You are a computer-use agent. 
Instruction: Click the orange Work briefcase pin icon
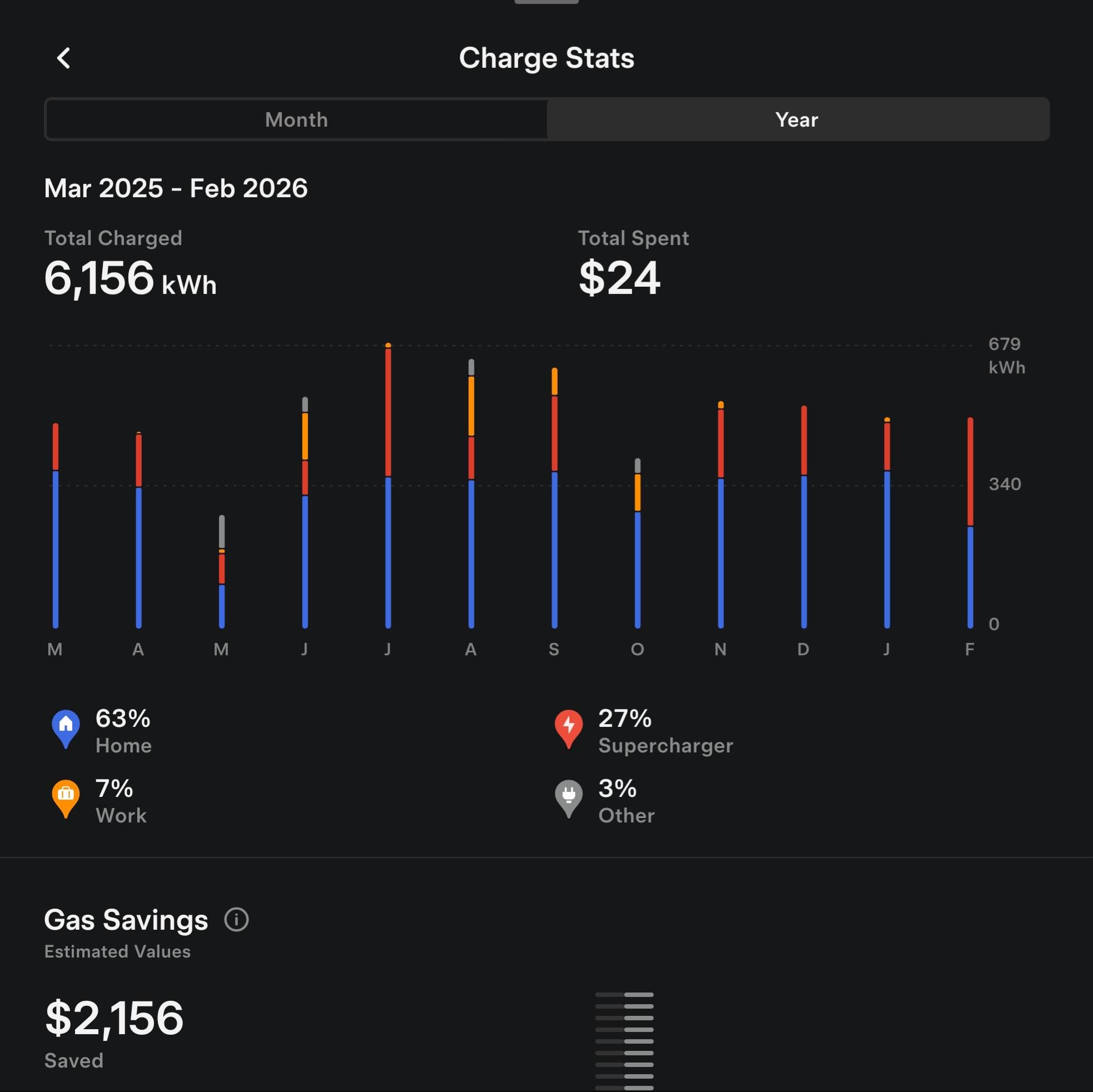click(x=66, y=797)
